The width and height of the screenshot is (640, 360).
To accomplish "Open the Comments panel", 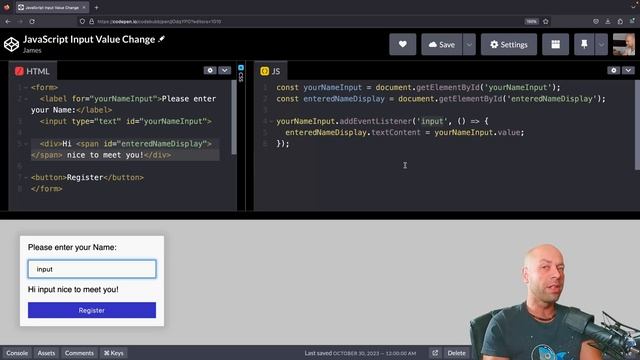I will point(79,353).
